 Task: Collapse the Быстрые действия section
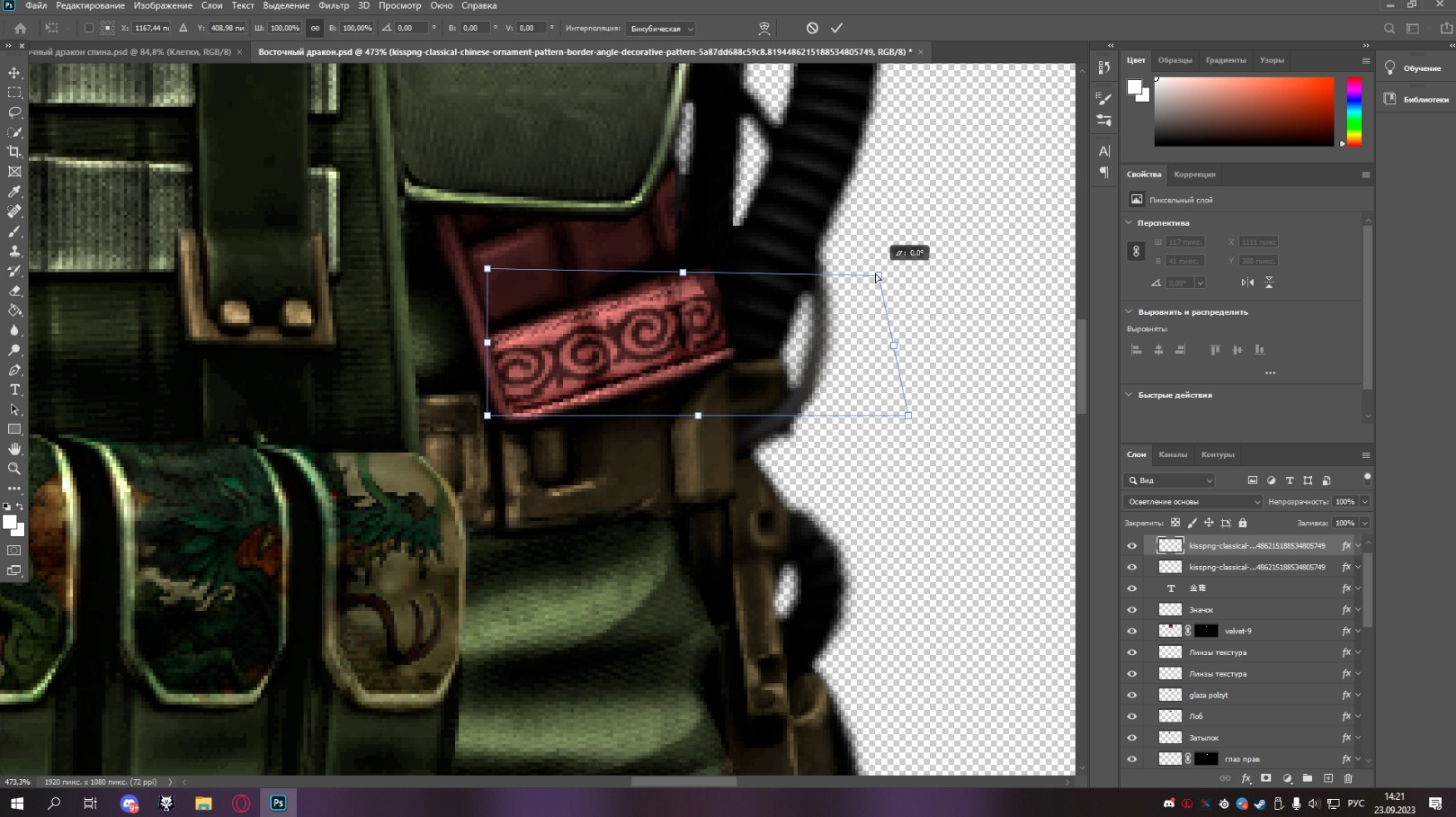click(1129, 395)
